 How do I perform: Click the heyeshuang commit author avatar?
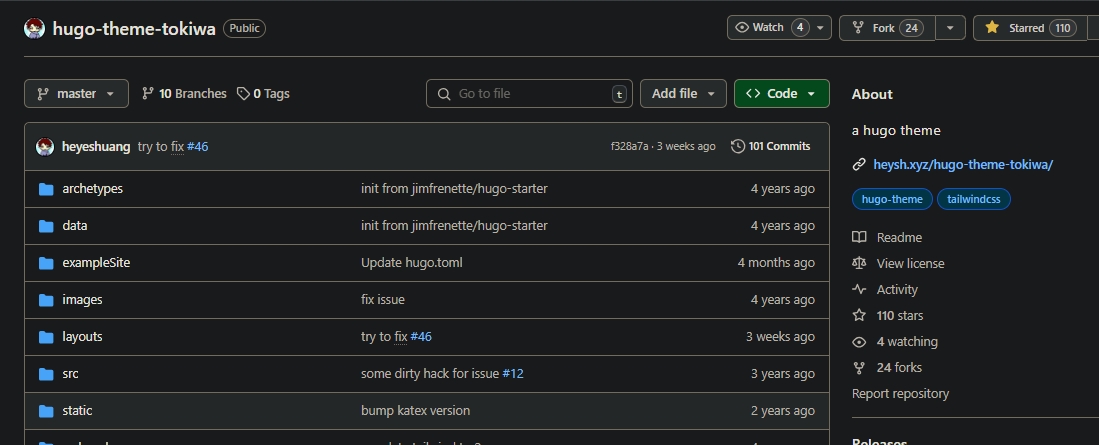tap(45, 147)
